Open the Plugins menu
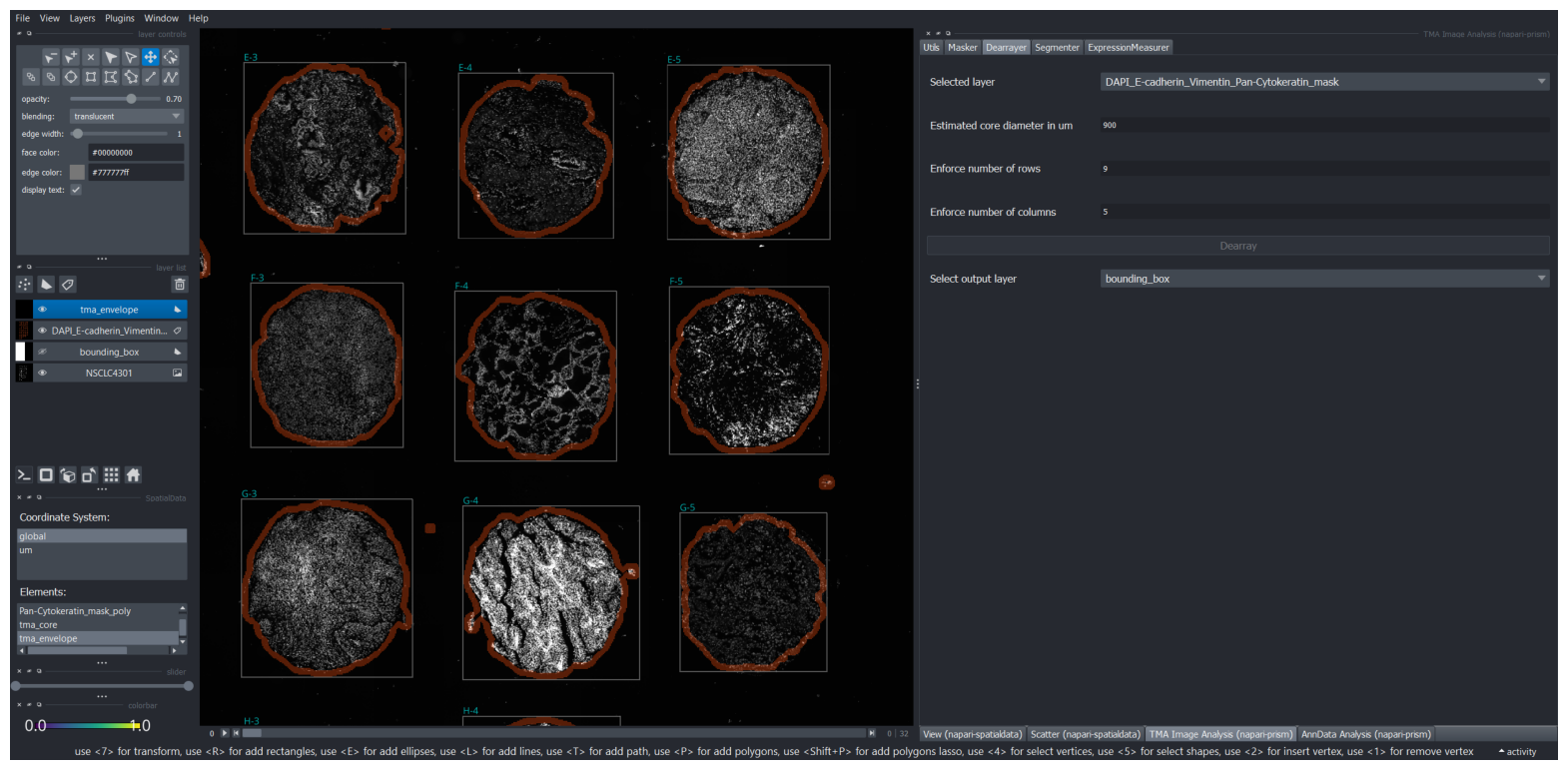 [x=120, y=18]
